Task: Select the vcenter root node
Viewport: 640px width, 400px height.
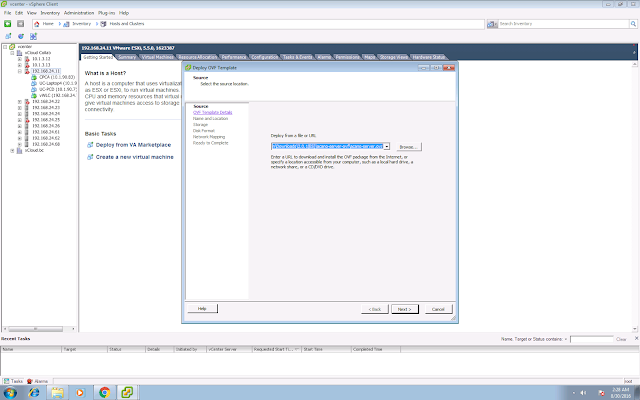Action: click(x=25, y=47)
